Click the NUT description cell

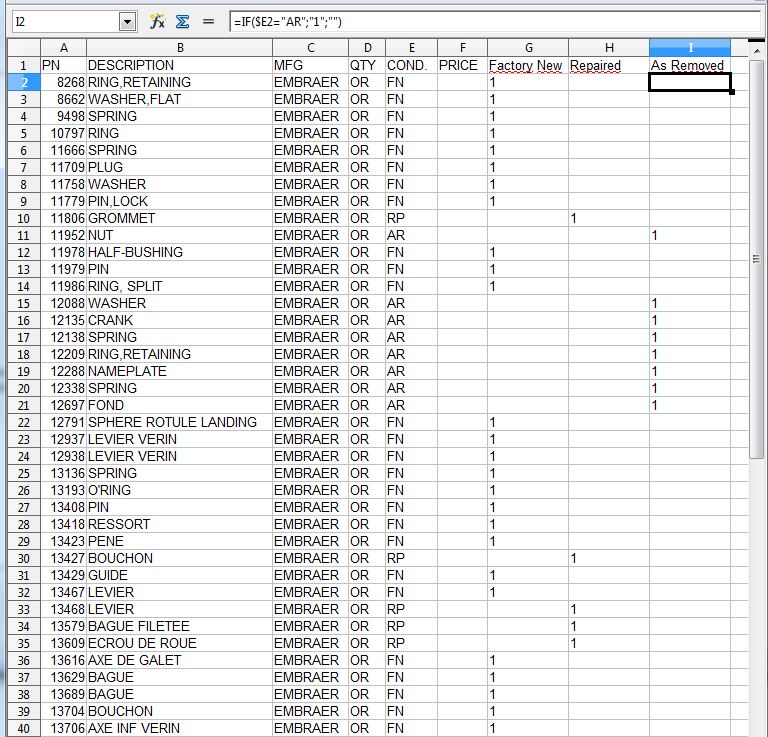(179, 236)
